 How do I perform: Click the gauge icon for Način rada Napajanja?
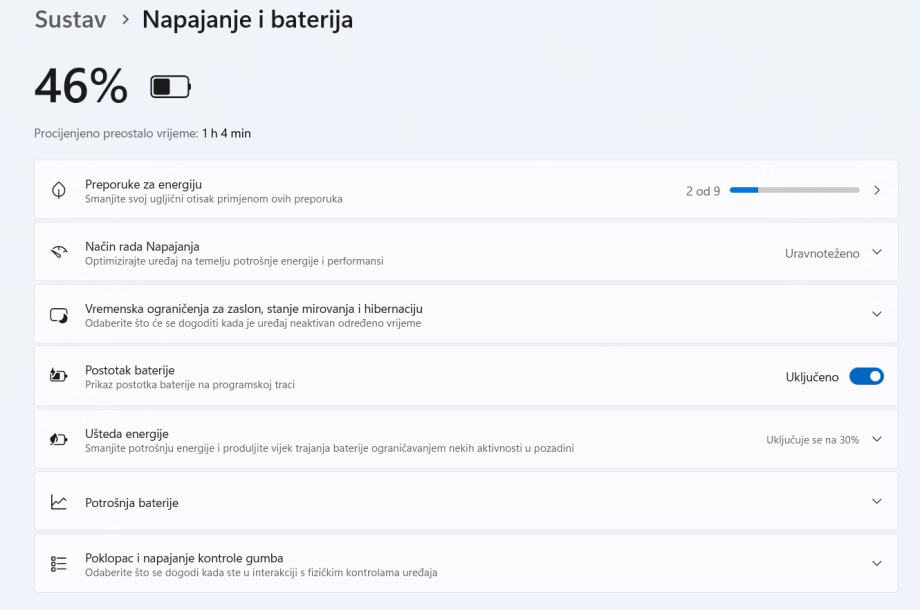(x=59, y=252)
